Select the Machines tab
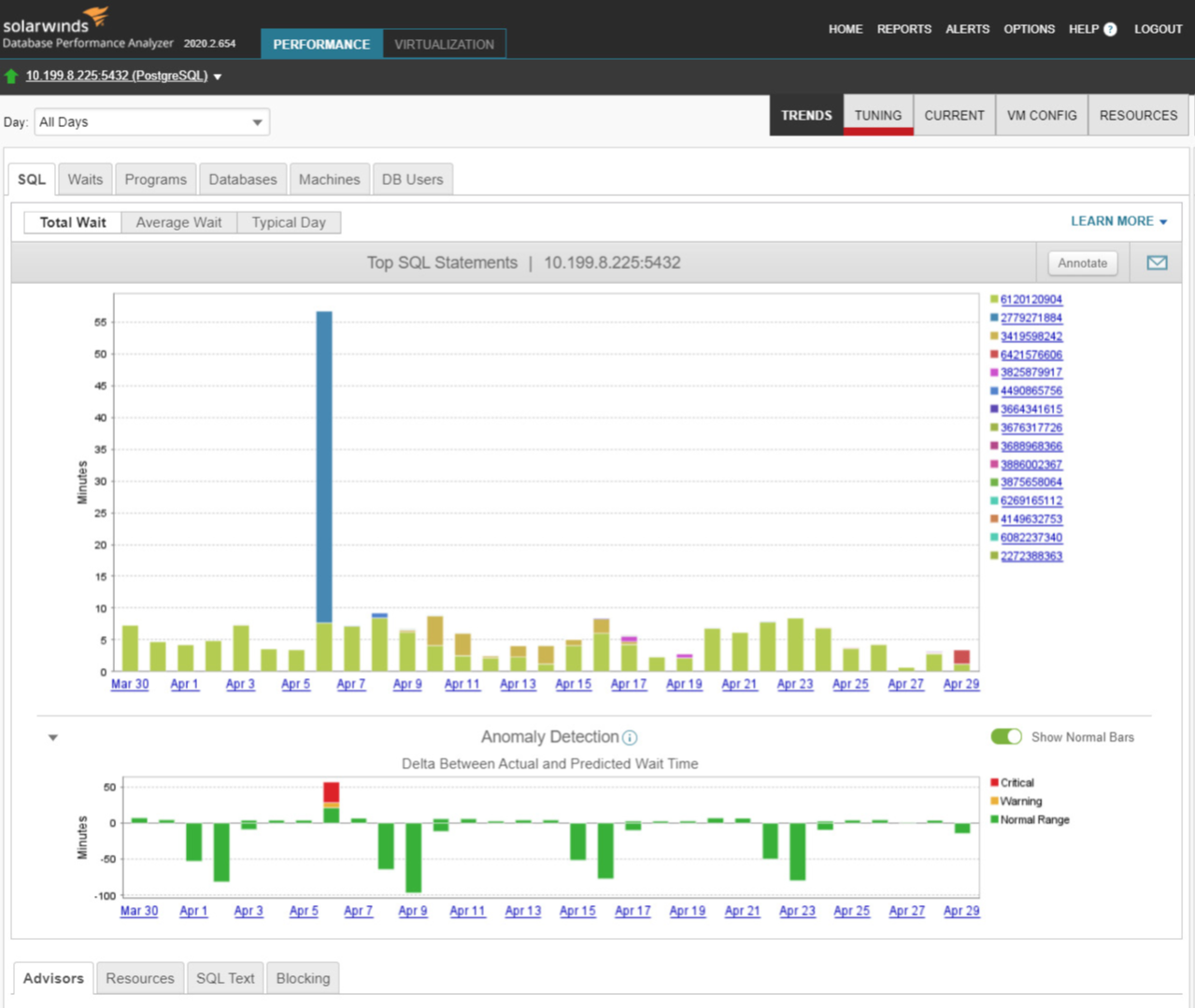The image size is (1195, 1008). coord(329,179)
